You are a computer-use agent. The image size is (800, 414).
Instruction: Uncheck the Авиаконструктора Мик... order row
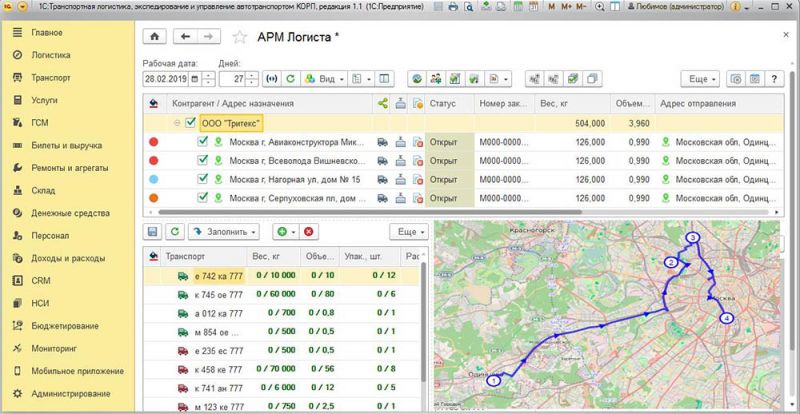203,142
